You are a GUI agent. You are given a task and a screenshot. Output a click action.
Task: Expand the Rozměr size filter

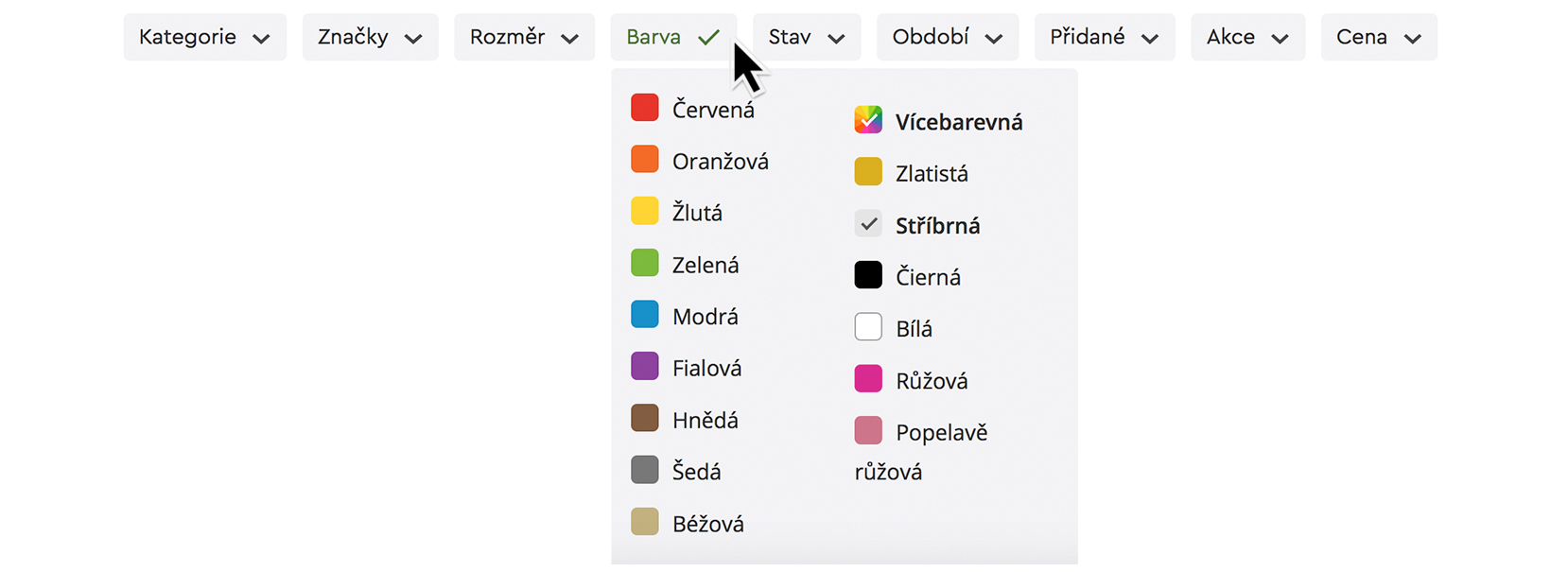(x=524, y=38)
